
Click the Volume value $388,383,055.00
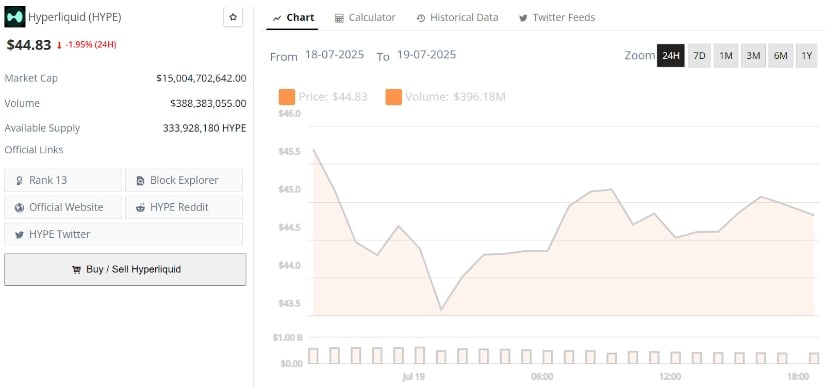click(x=208, y=104)
